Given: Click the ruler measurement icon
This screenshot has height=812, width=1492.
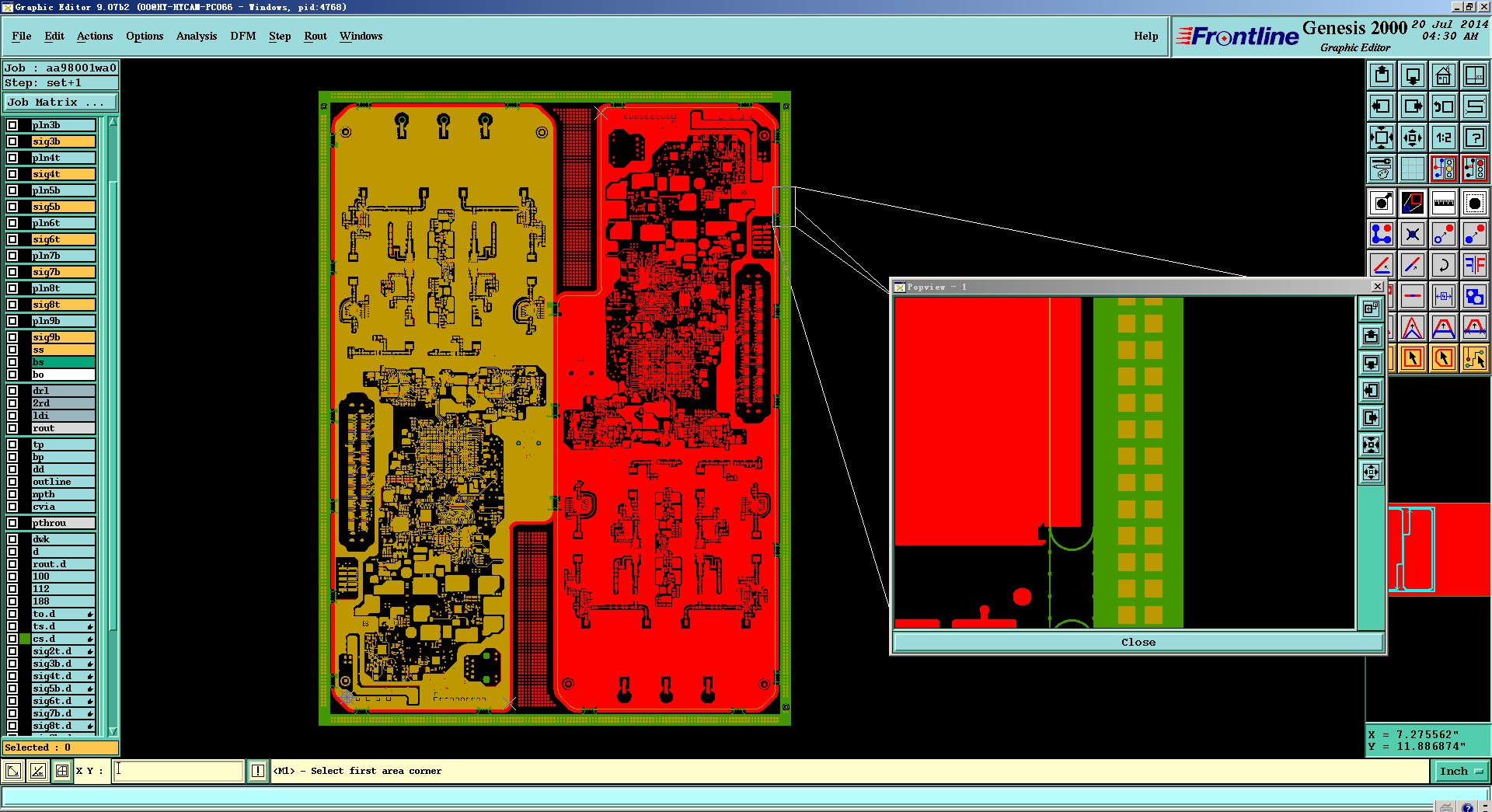Looking at the screenshot, I should [x=1444, y=204].
